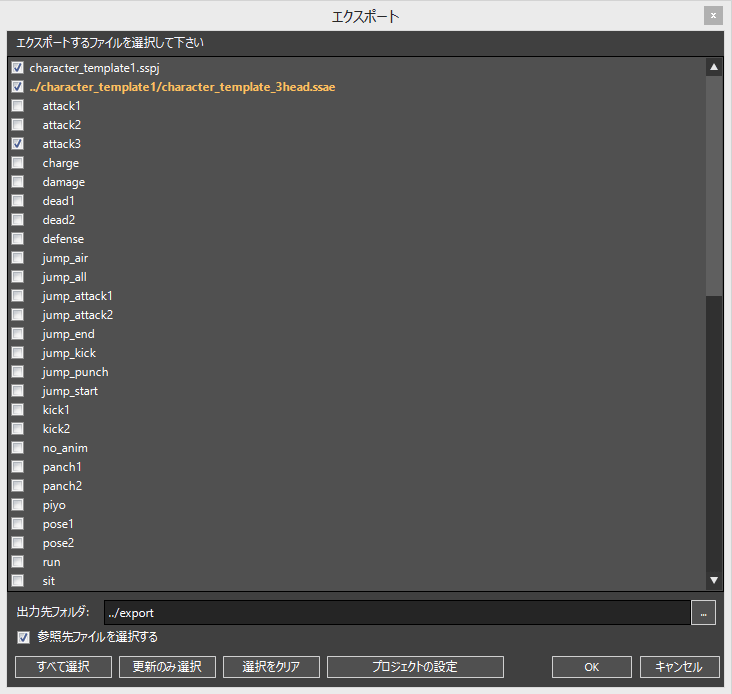The image size is (732, 694).
Task: Check the jump_kick checkbox
Action: [18, 353]
